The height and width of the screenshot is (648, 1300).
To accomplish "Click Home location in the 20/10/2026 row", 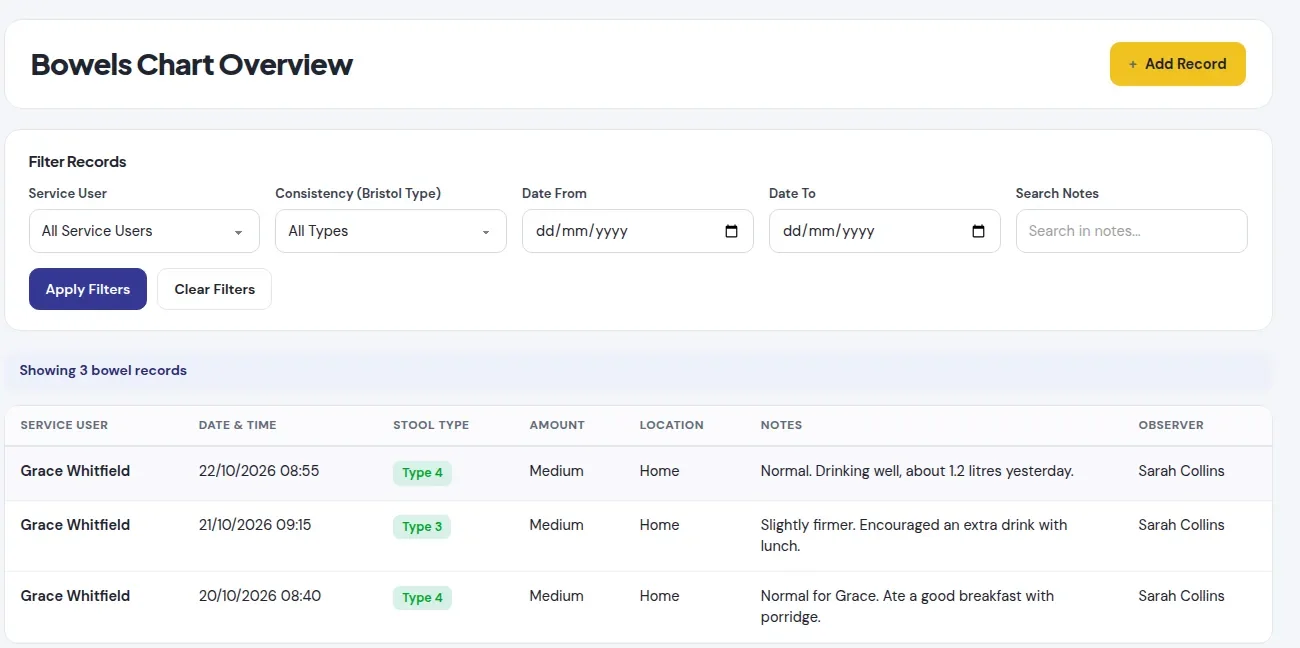I will [x=660, y=596].
